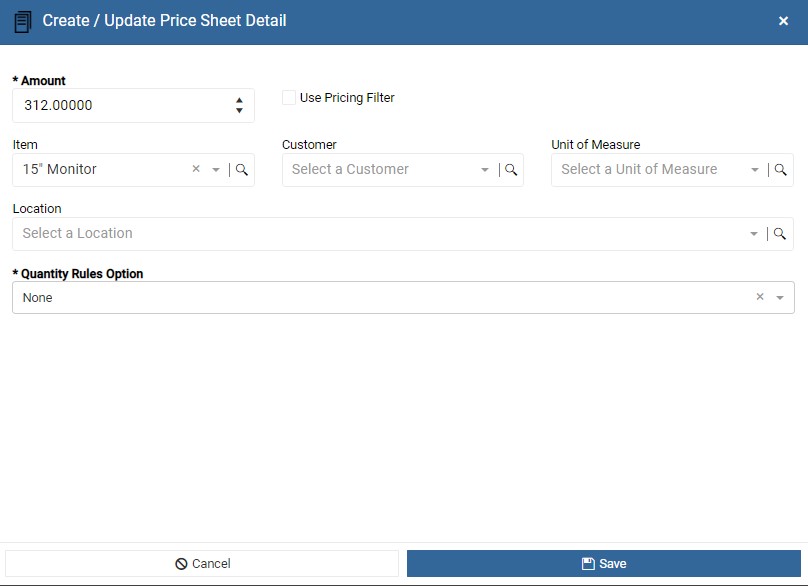This screenshot has height=586, width=808.
Task: Click the Unit of Measure search icon
Action: point(780,170)
